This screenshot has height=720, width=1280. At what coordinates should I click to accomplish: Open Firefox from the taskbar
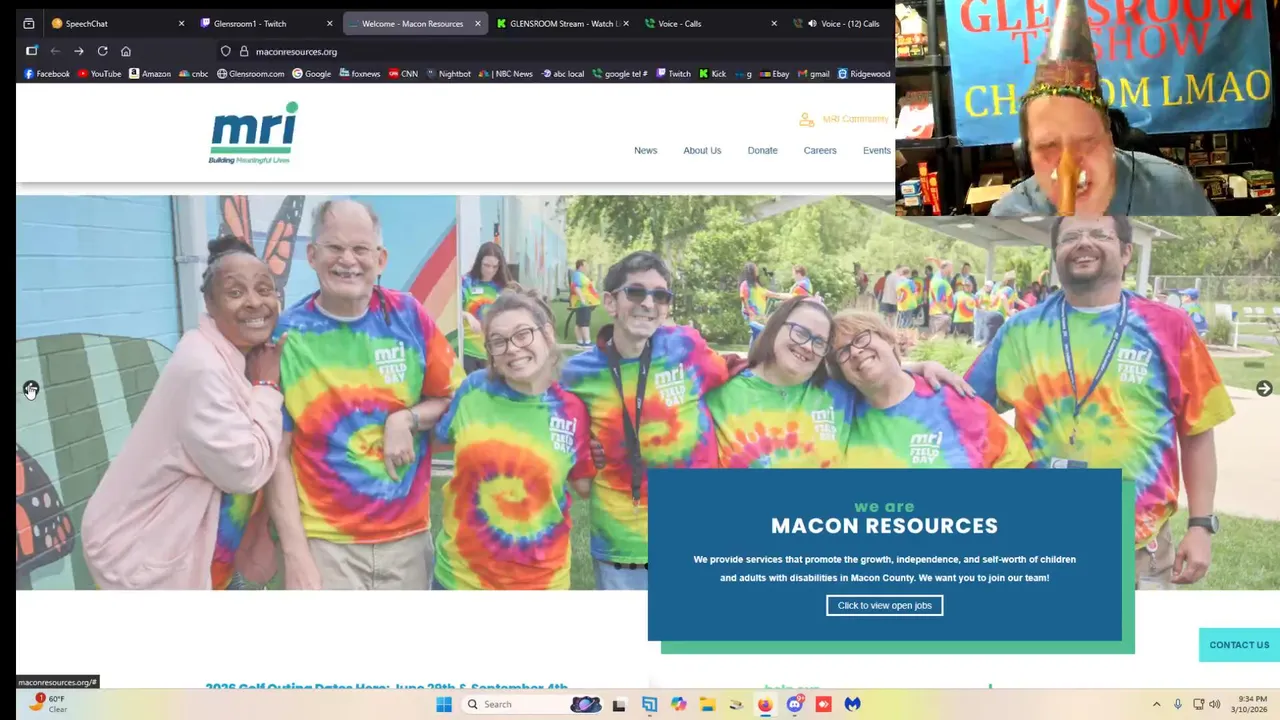tap(765, 704)
